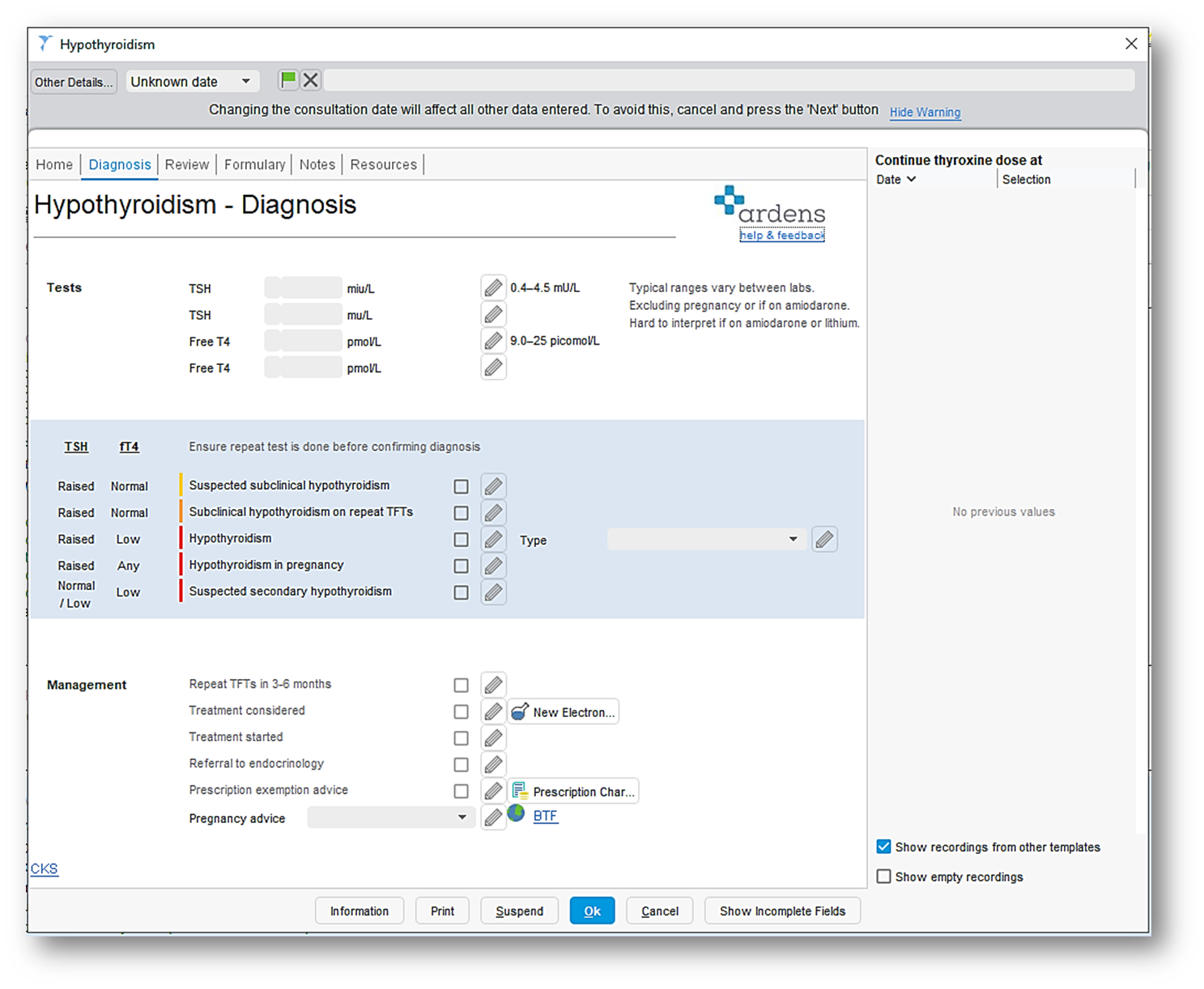
Task: Click pencil icon for Subclinical hypothyroidism on repeat TFTs
Action: 493,512
